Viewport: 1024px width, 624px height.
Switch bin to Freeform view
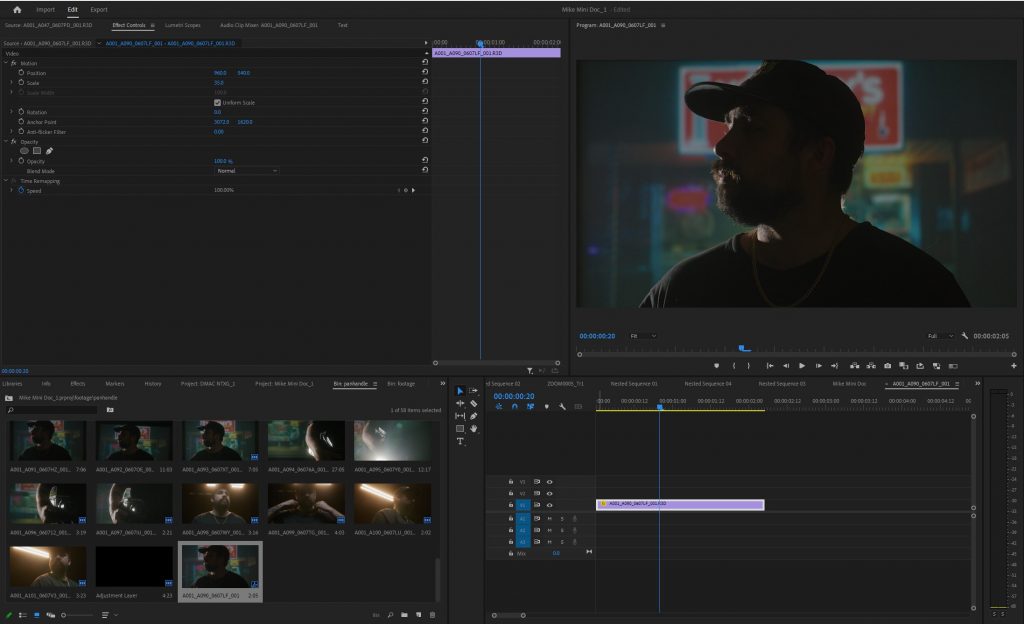50,615
